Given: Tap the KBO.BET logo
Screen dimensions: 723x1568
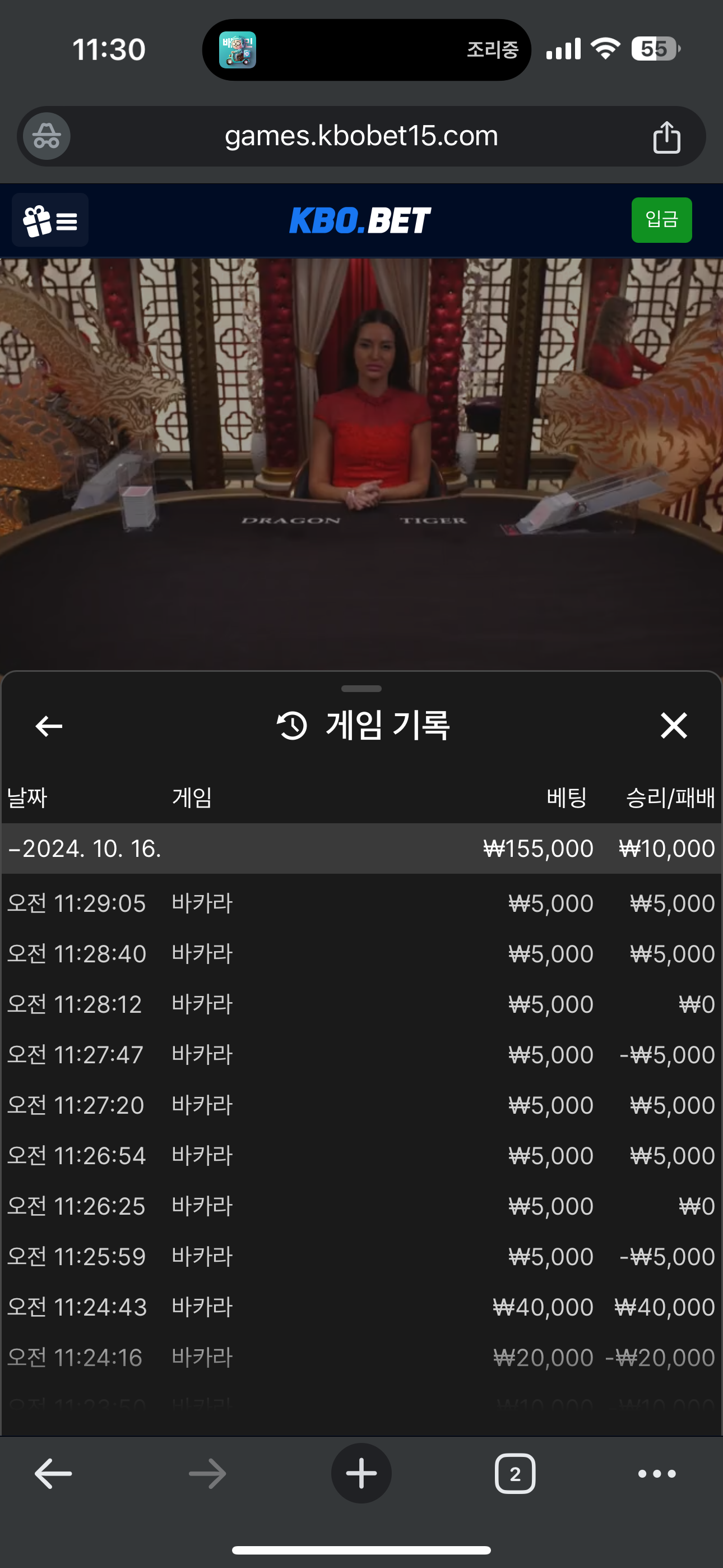Looking at the screenshot, I should coord(360,220).
